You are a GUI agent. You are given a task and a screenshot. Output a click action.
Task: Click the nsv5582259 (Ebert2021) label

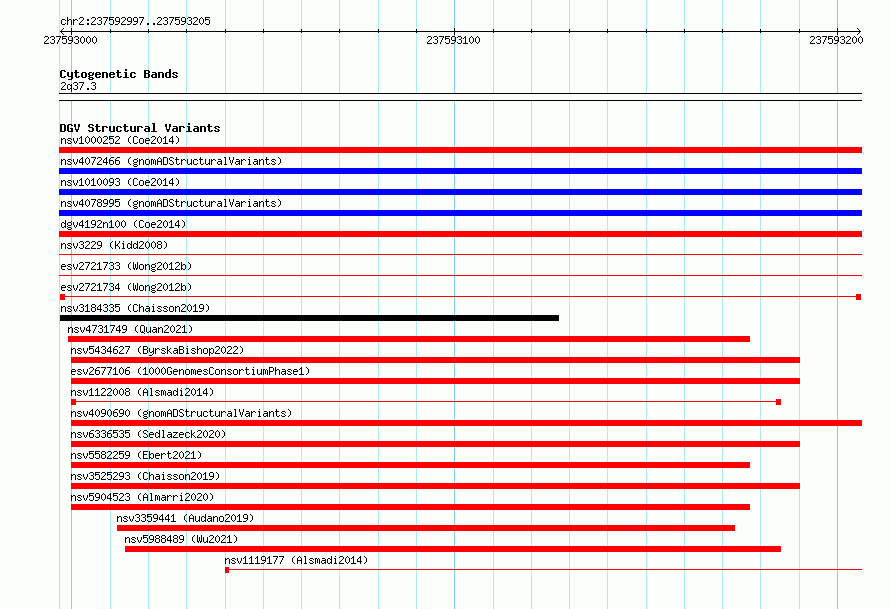[x=136, y=455]
